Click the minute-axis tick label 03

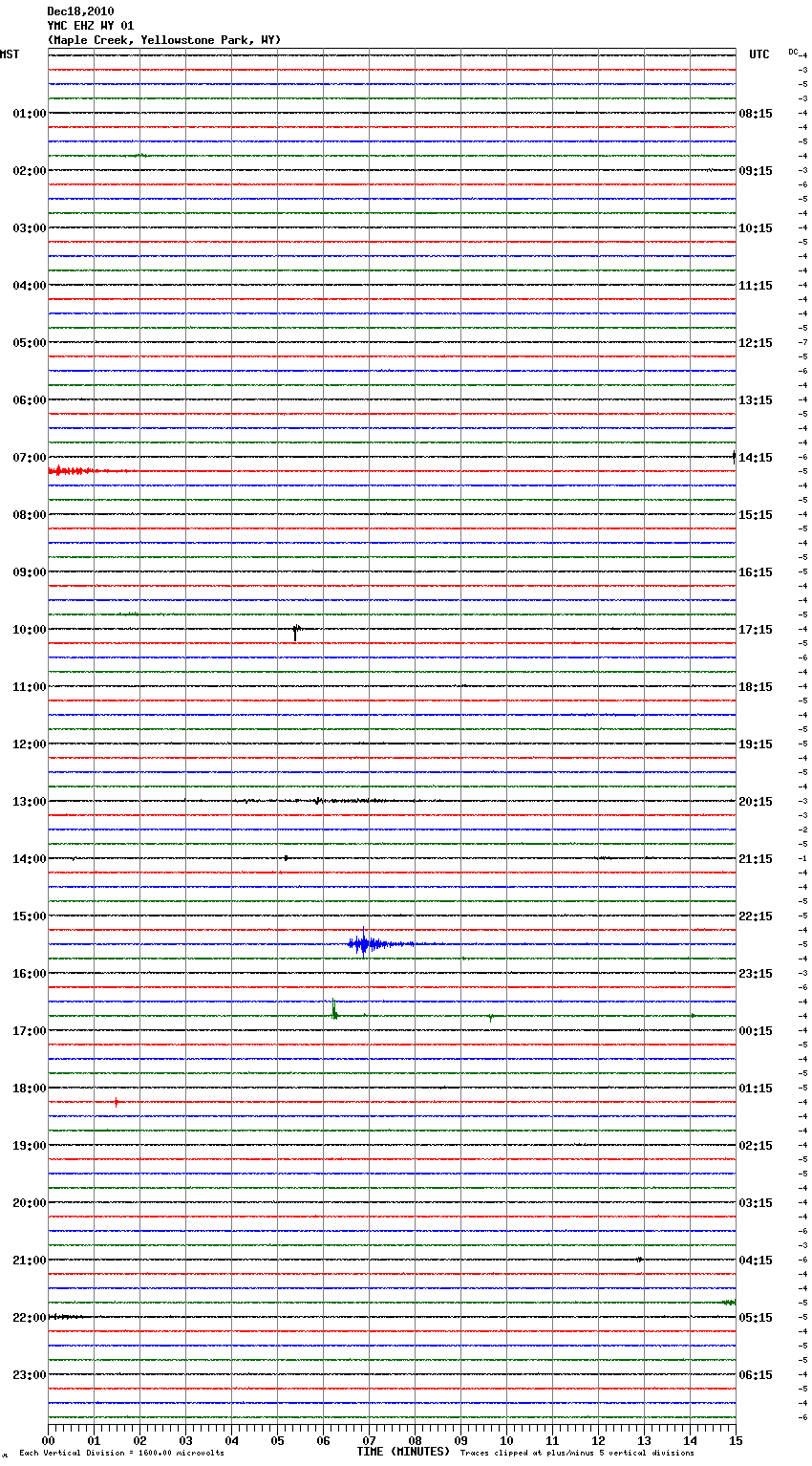point(186,1440)
